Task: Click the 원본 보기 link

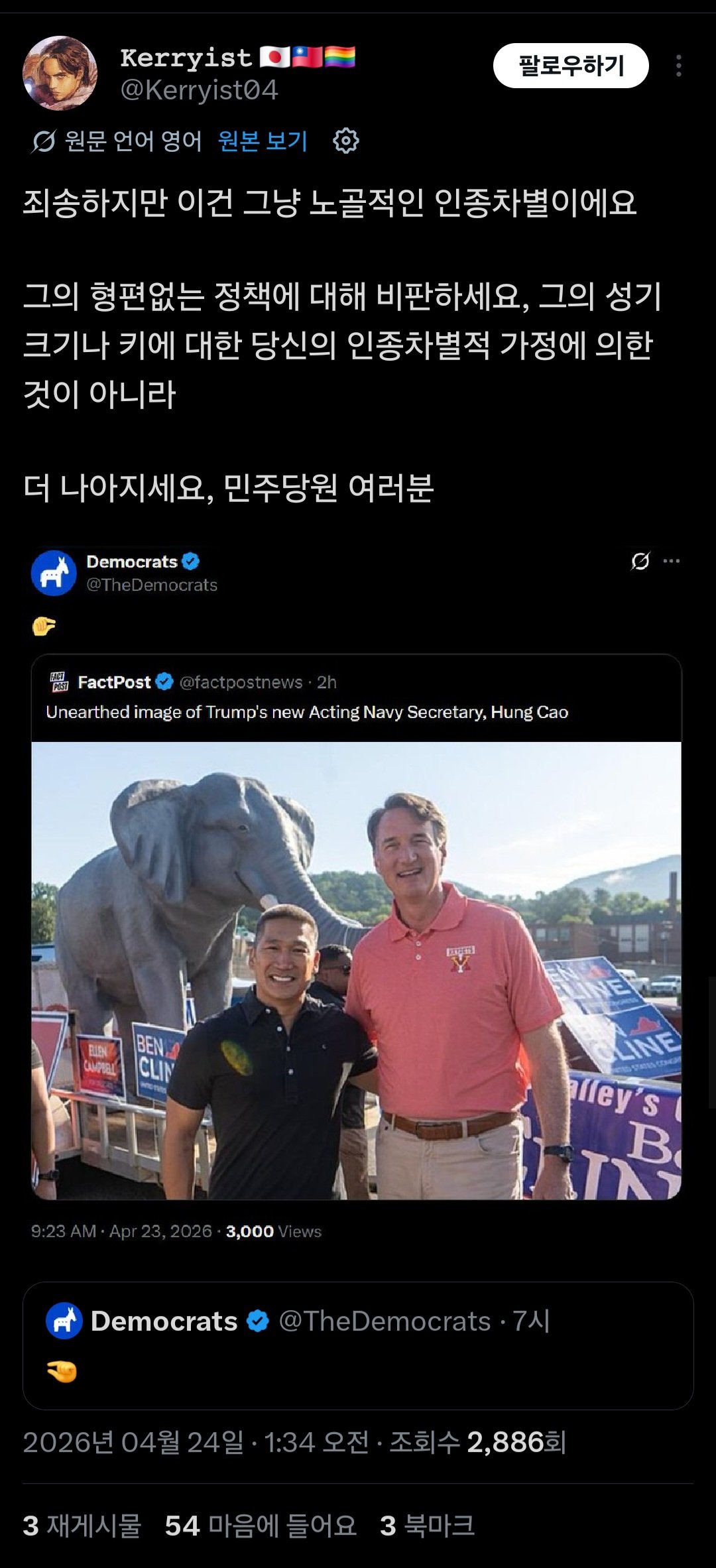Action: pos(263,141)
